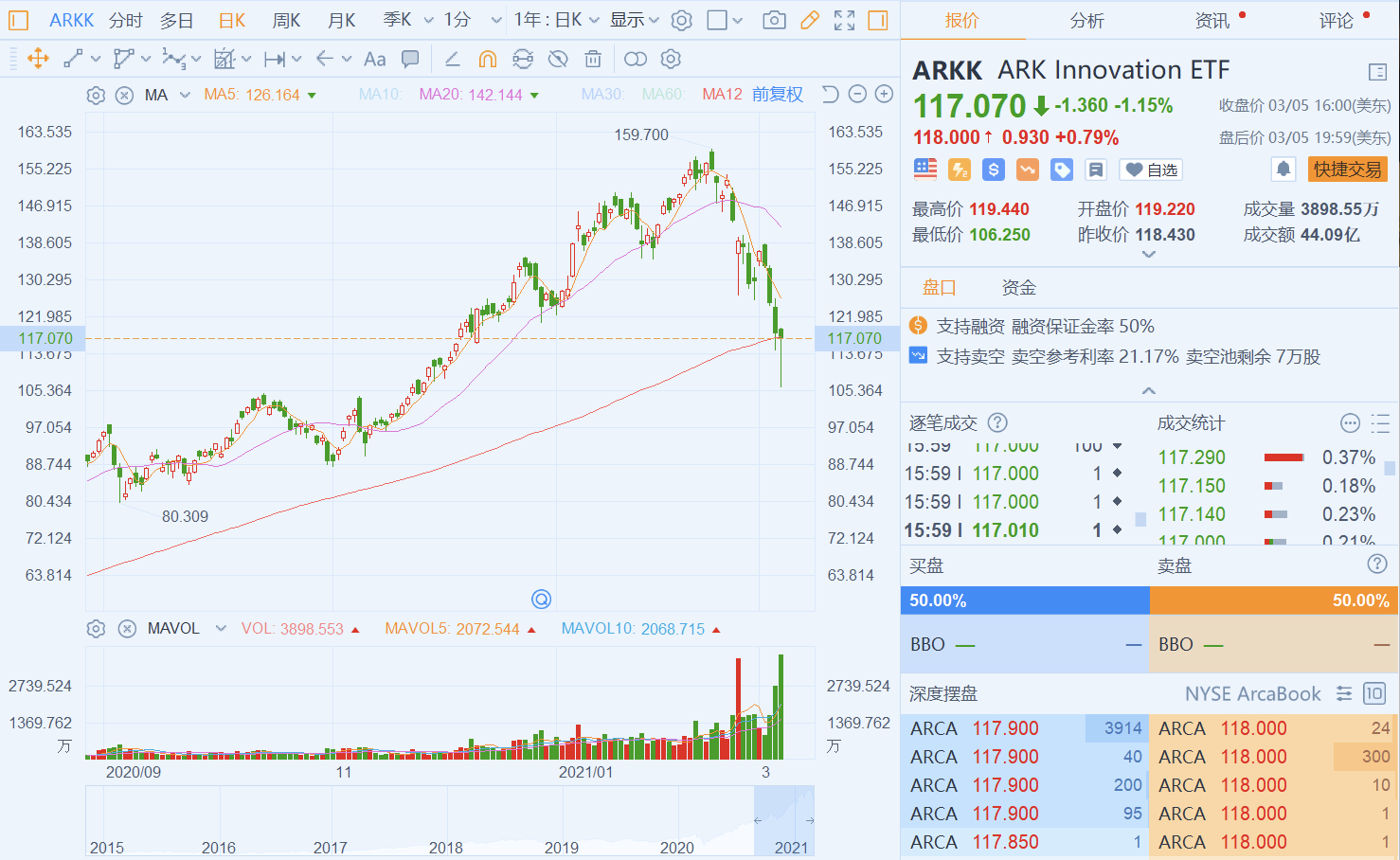Click the depth level 10 button
The image size is (1400, 860).
point(1374,693)
